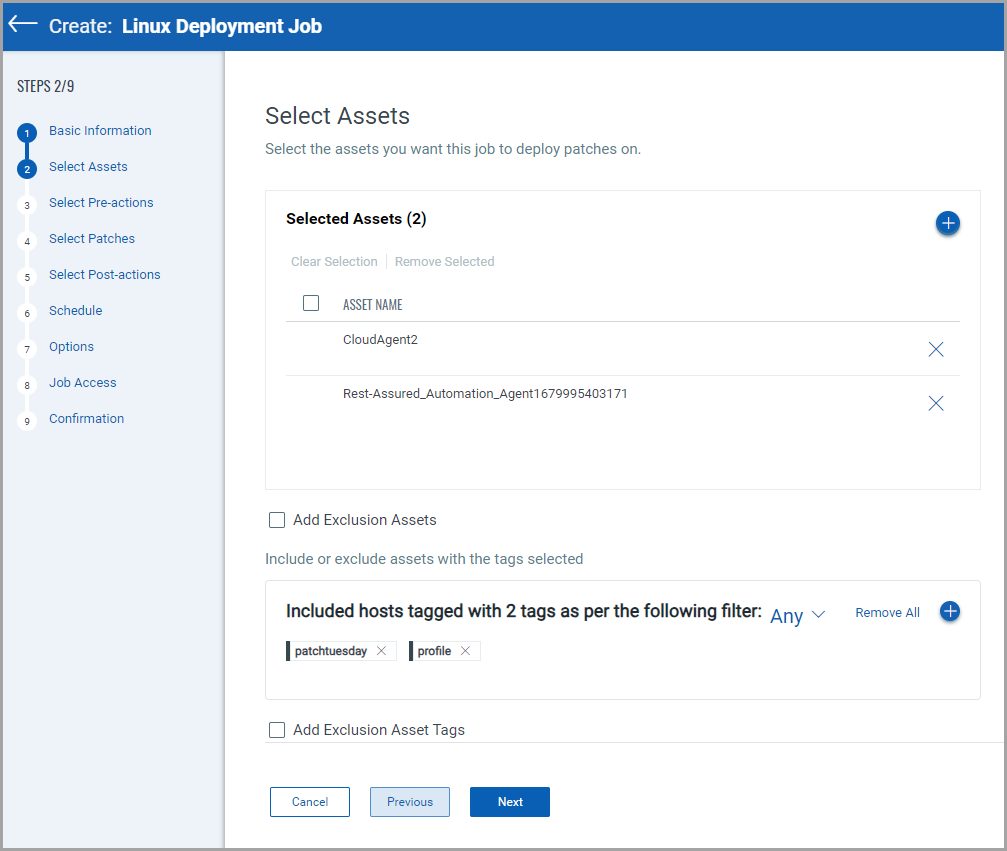Click step 9 circle indicator

[27, 421]
